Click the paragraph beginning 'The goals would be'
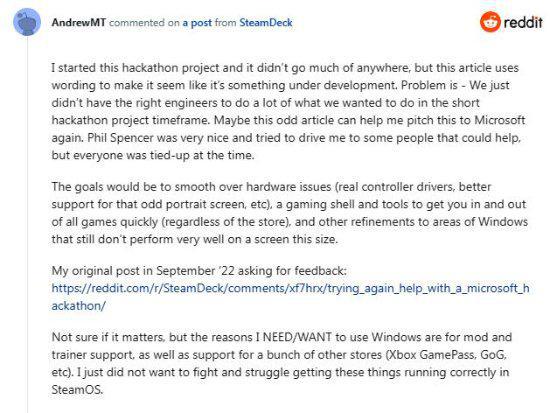Screen dimensions: 550x413 [x=290, y=213]
